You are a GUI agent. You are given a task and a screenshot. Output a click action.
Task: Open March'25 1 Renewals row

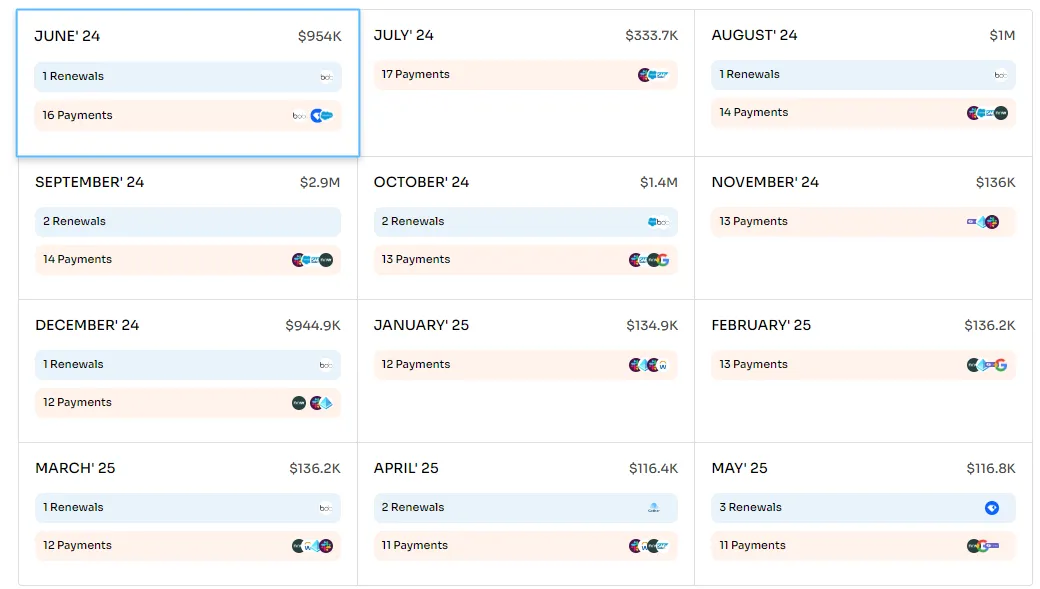(188, 507)
